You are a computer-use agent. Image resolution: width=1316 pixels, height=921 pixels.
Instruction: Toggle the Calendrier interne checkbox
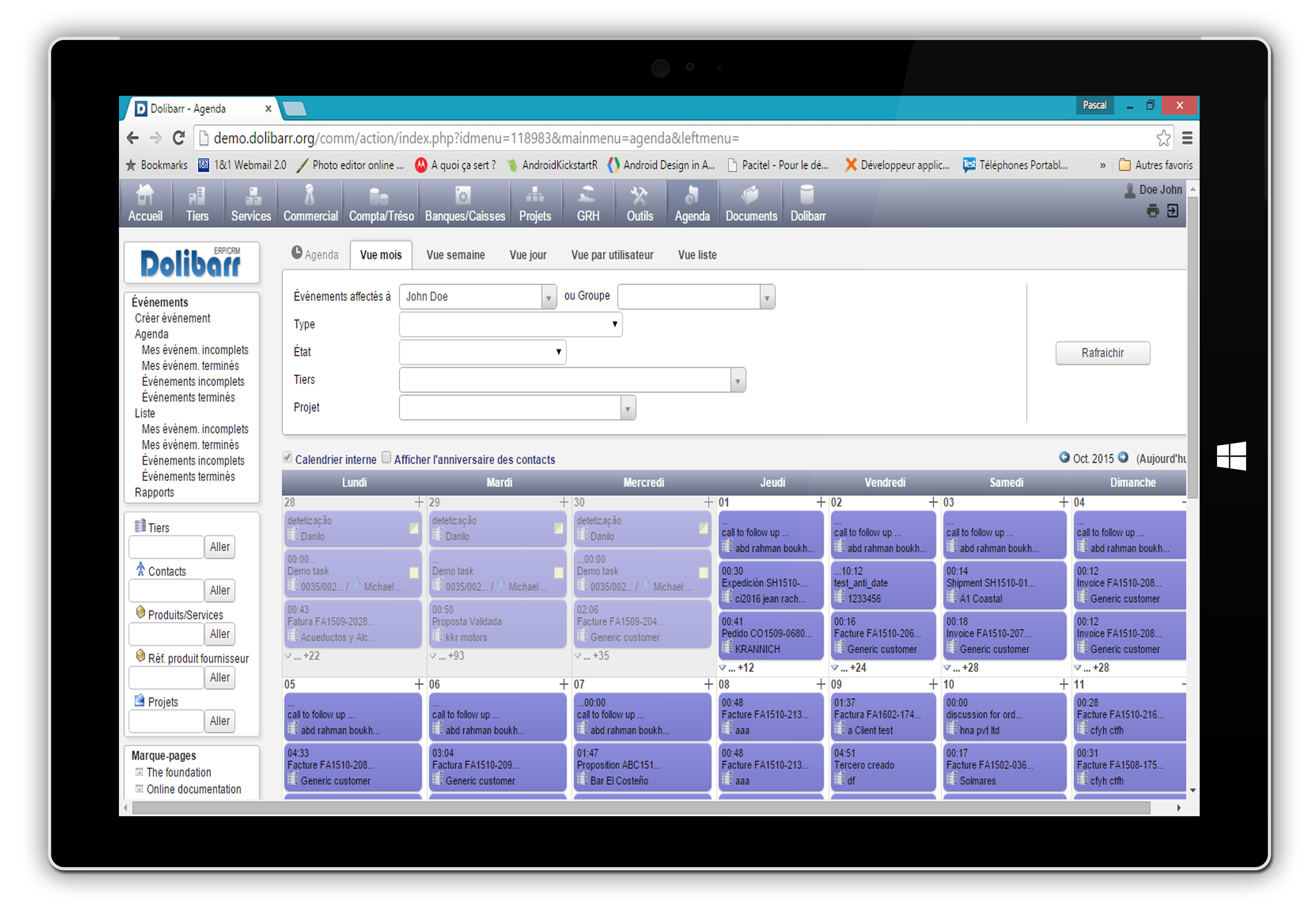pyautogui.click(x=288, y=458)
